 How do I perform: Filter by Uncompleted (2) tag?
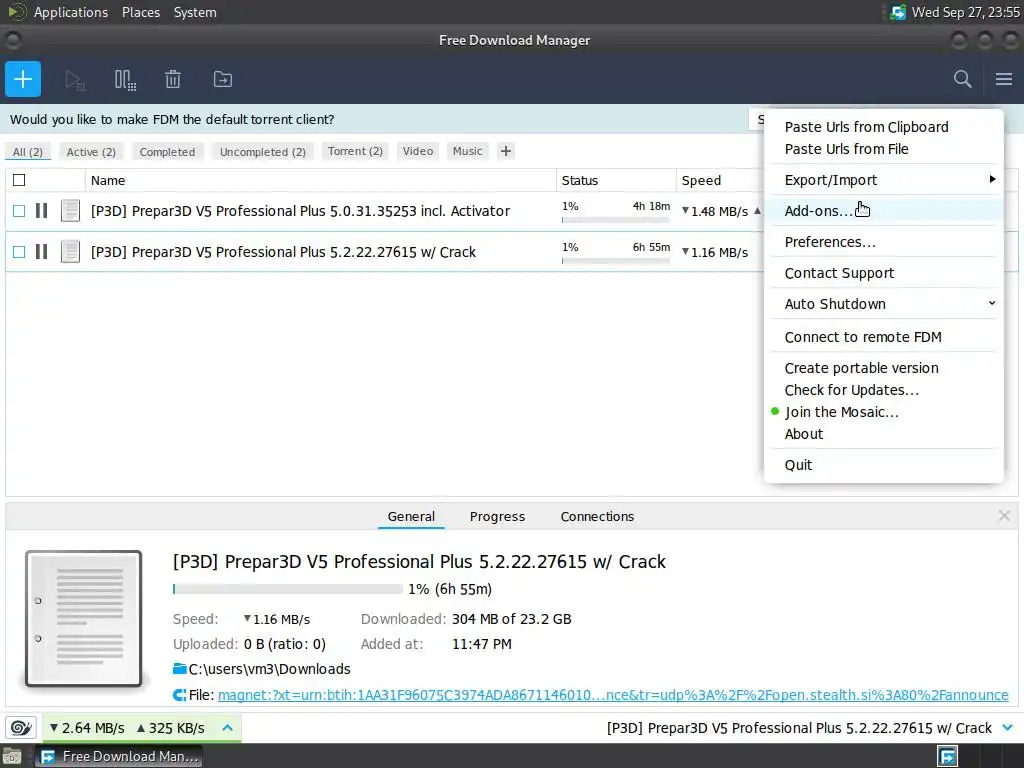pyautogui.click(x=263, y=152)
